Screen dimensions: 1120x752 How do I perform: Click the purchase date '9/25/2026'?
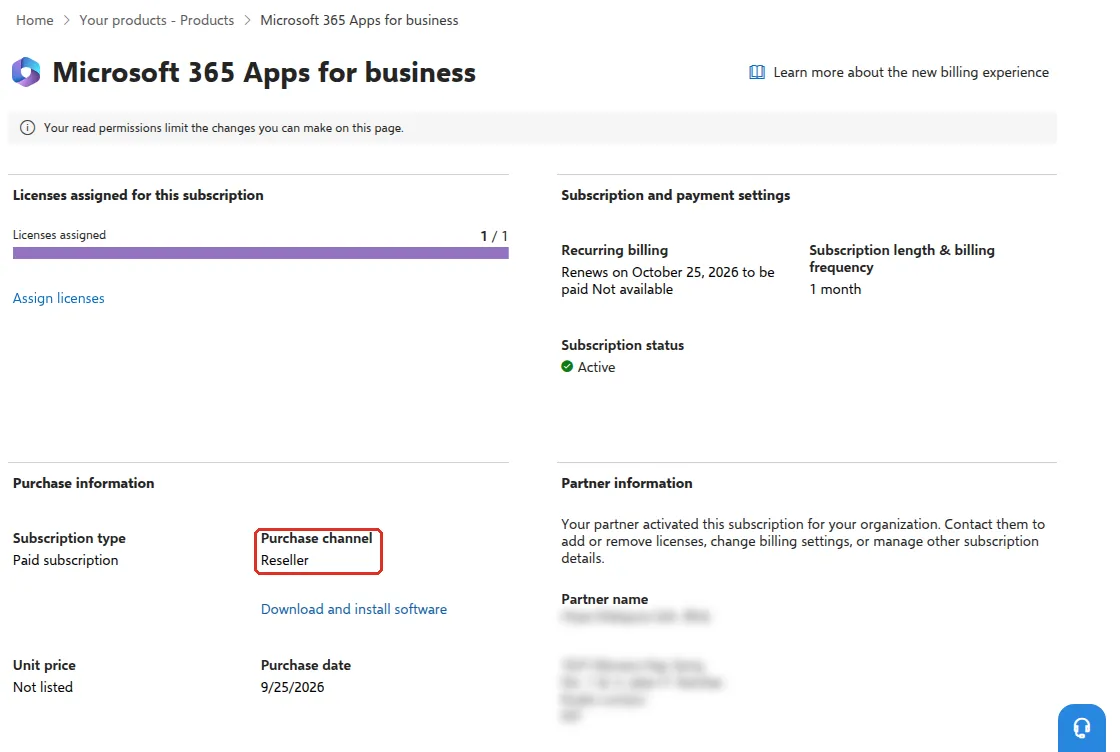point(292,687)
